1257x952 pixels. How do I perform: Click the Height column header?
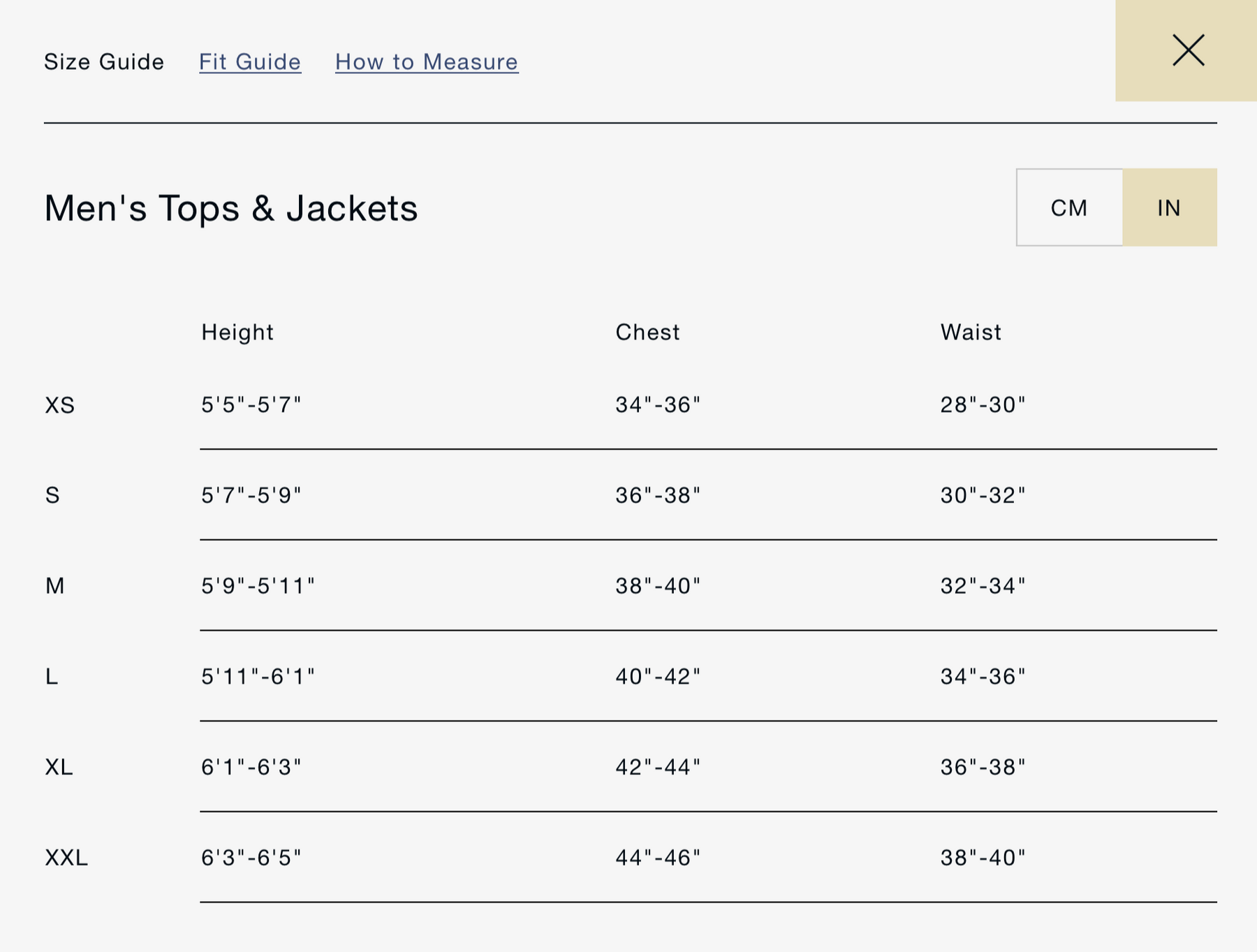click(237, 332)
